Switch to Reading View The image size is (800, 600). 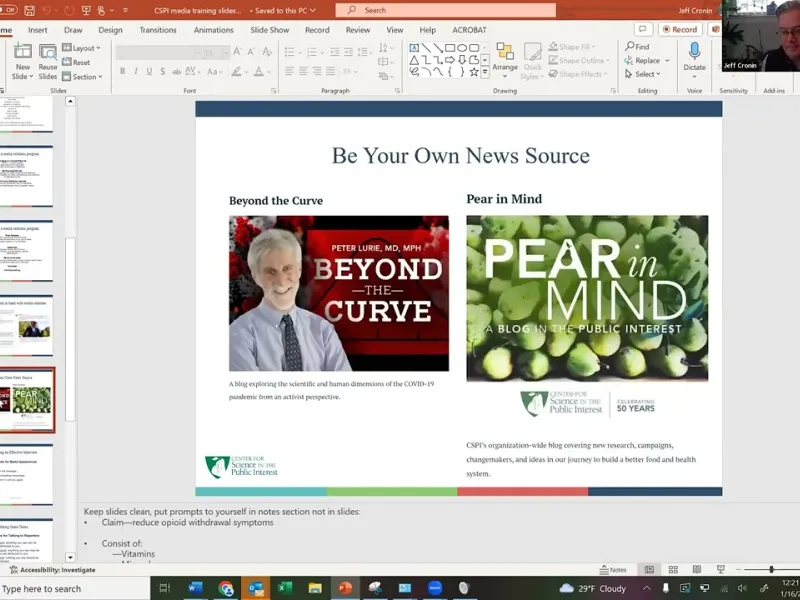697,569
